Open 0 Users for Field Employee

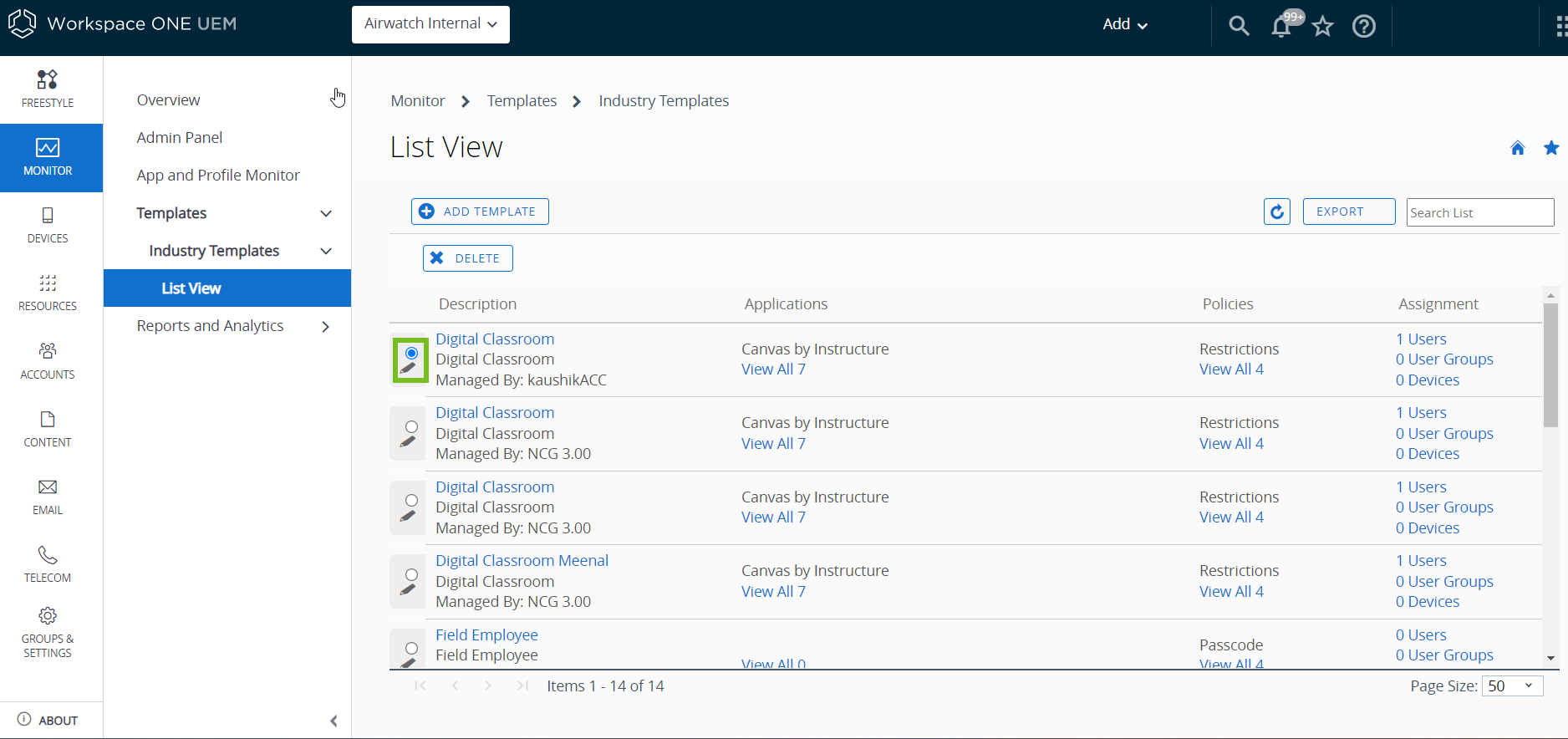coord(1421,635)
